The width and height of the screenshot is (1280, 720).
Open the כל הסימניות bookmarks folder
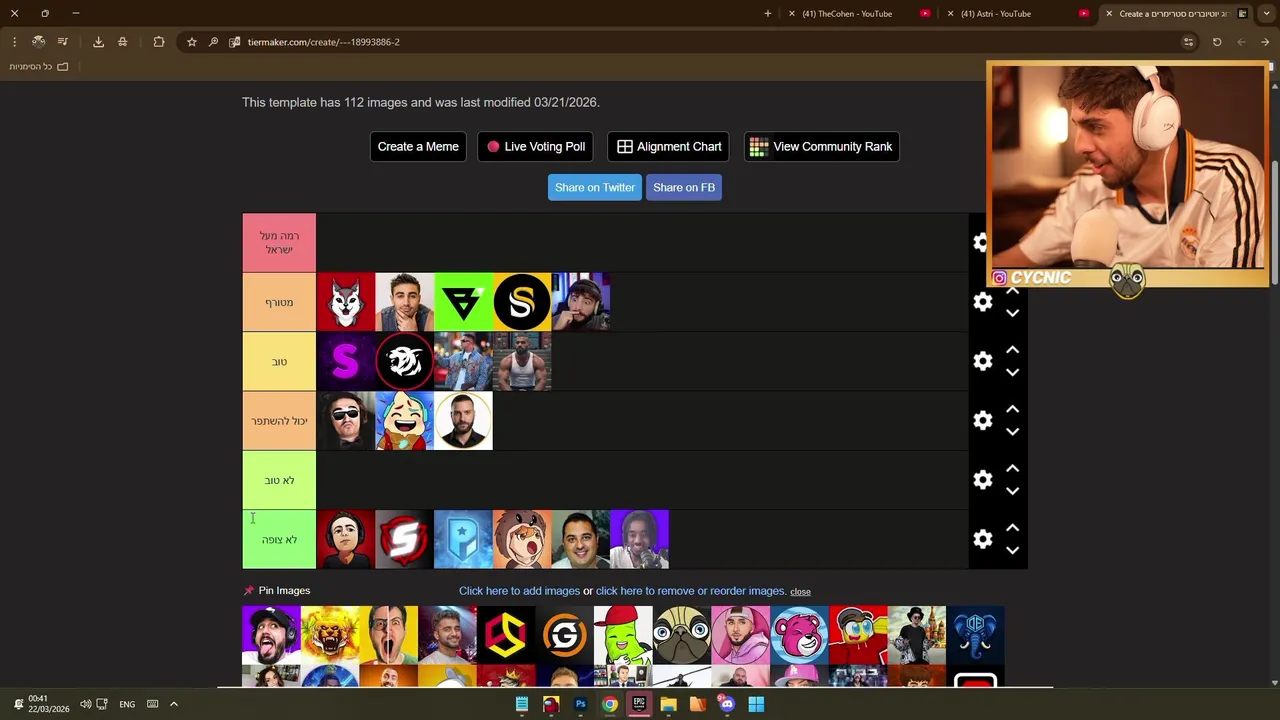click(x=39, y=67)
